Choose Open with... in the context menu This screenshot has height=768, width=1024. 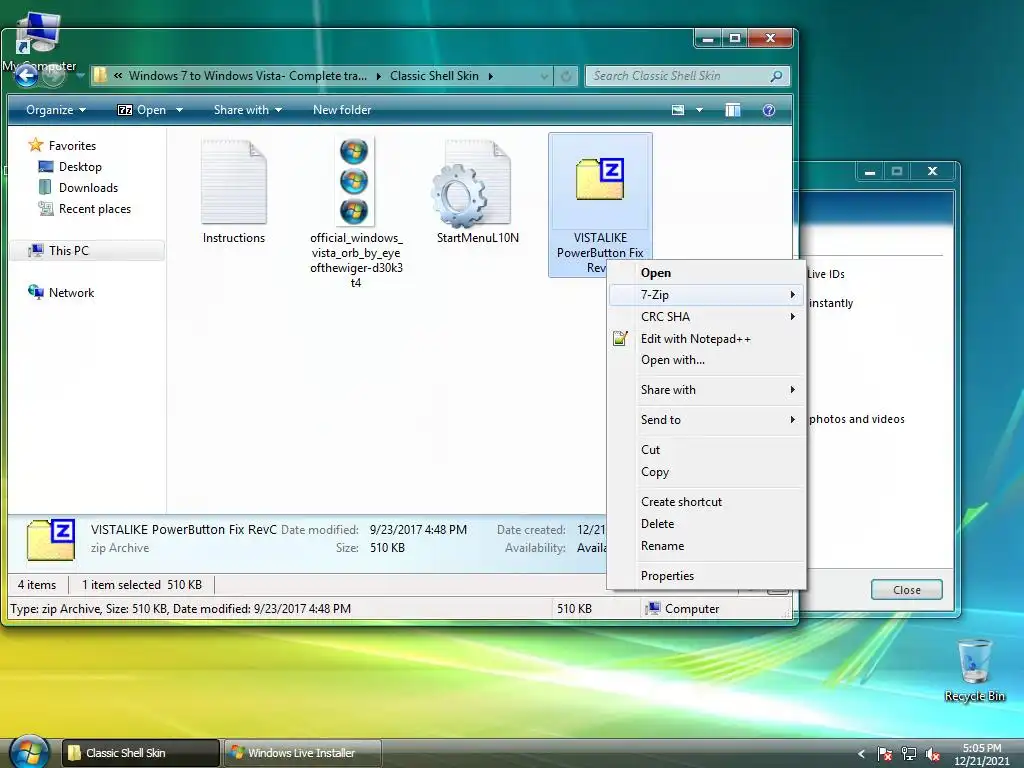click(706, 360)
